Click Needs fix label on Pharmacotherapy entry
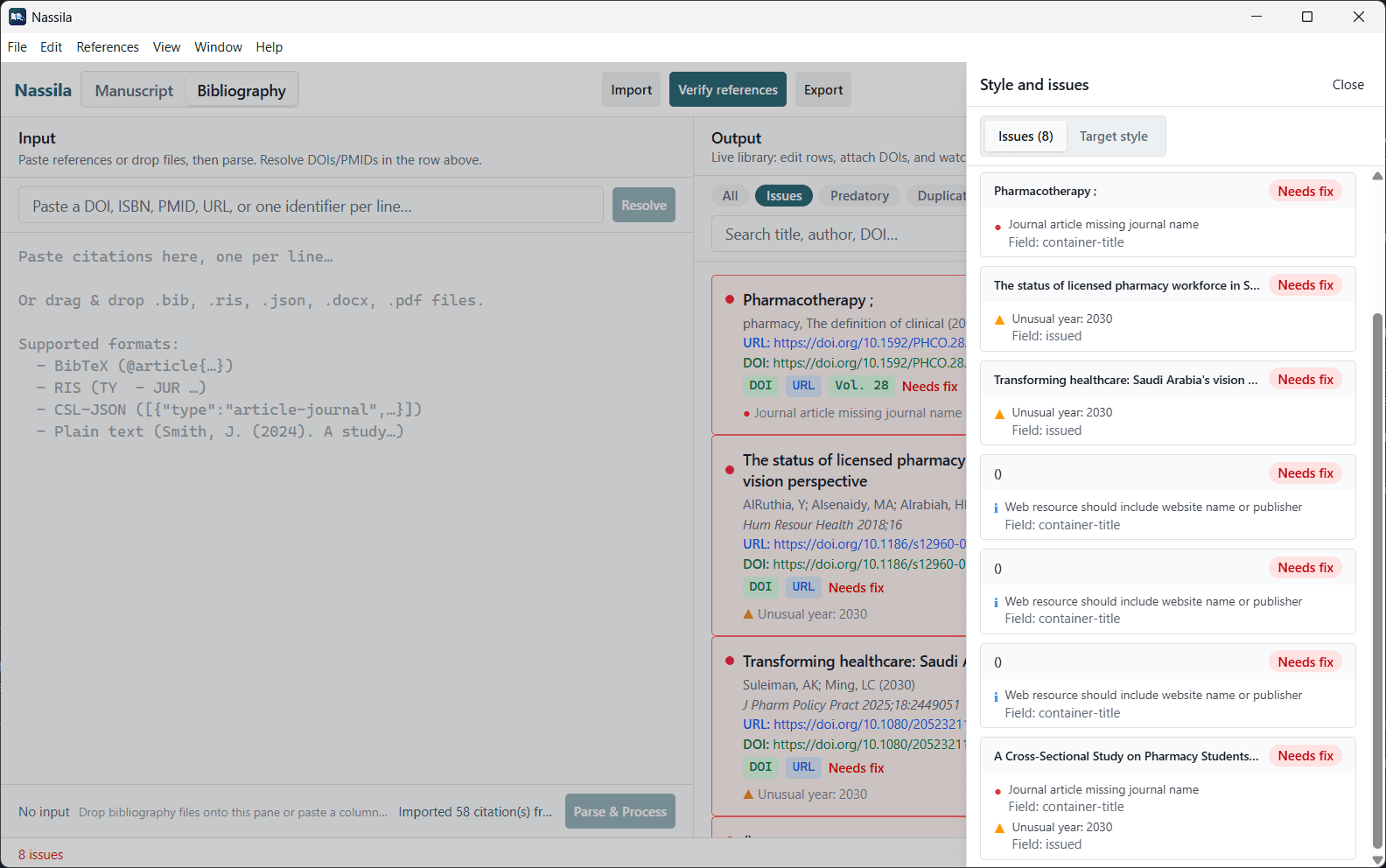 coord(929,387)
